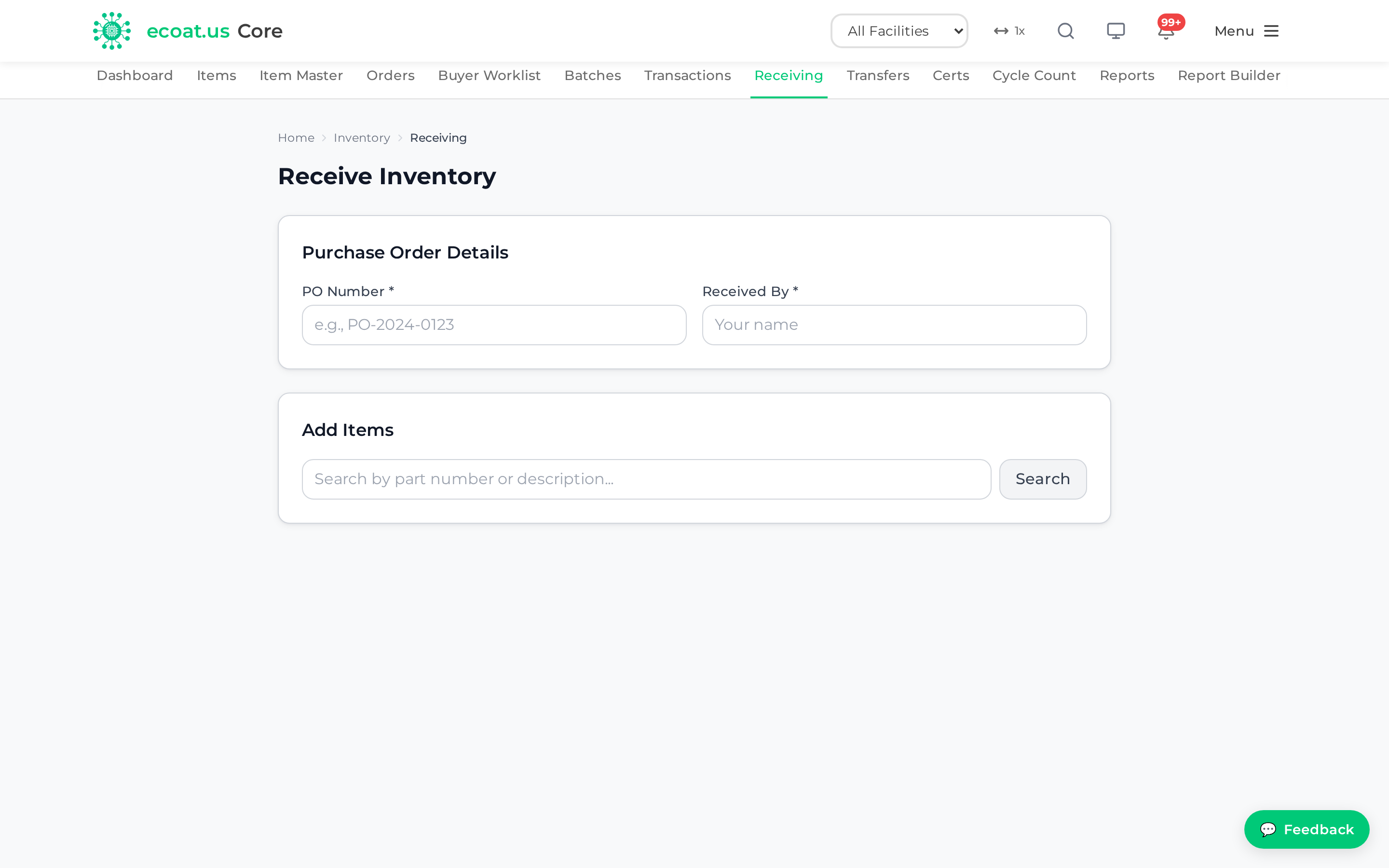Go to the Buyer Worklist tab

pyautogui.click(x=489, y=76)
